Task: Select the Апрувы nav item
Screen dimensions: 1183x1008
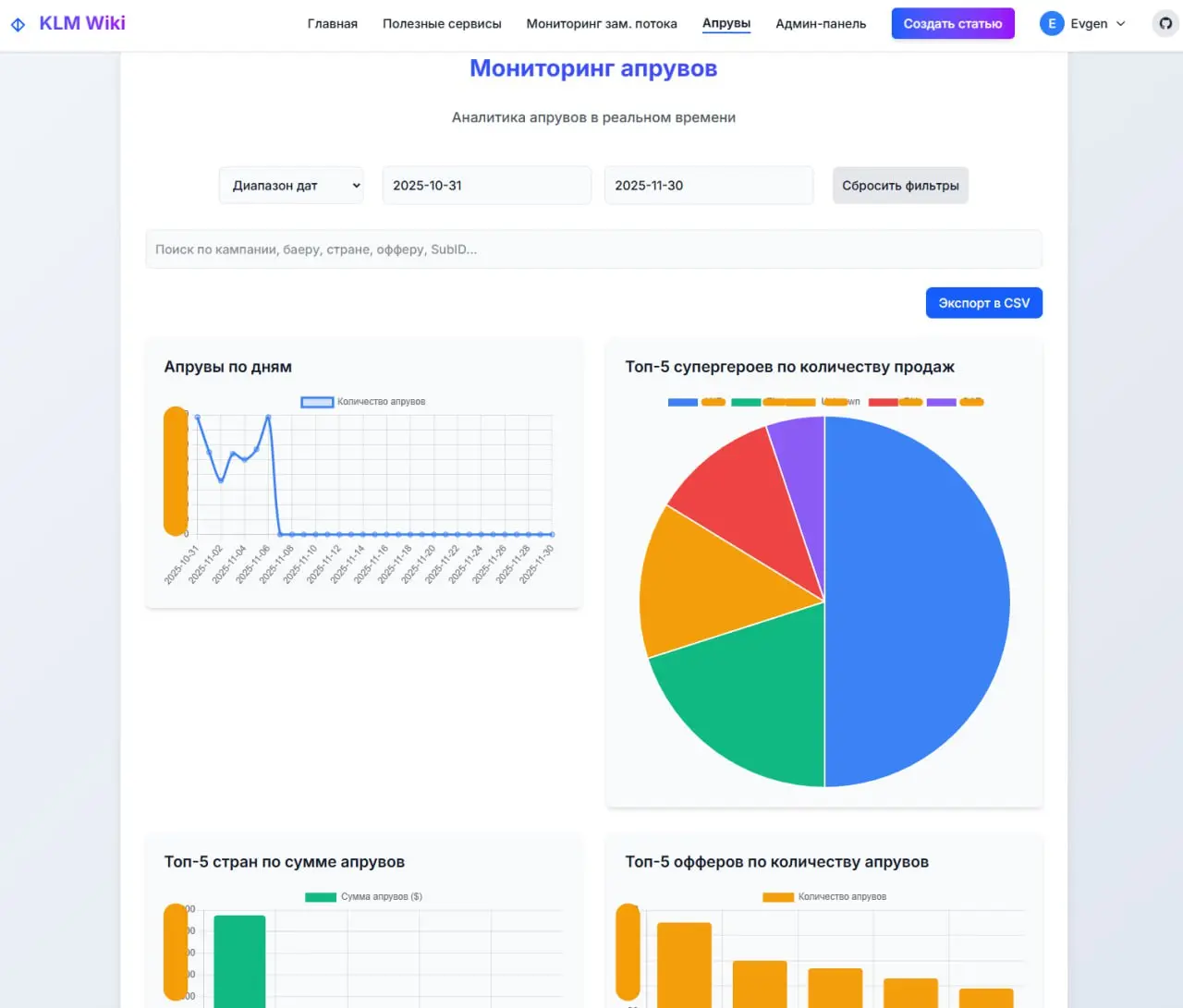Action: point(726,24)
